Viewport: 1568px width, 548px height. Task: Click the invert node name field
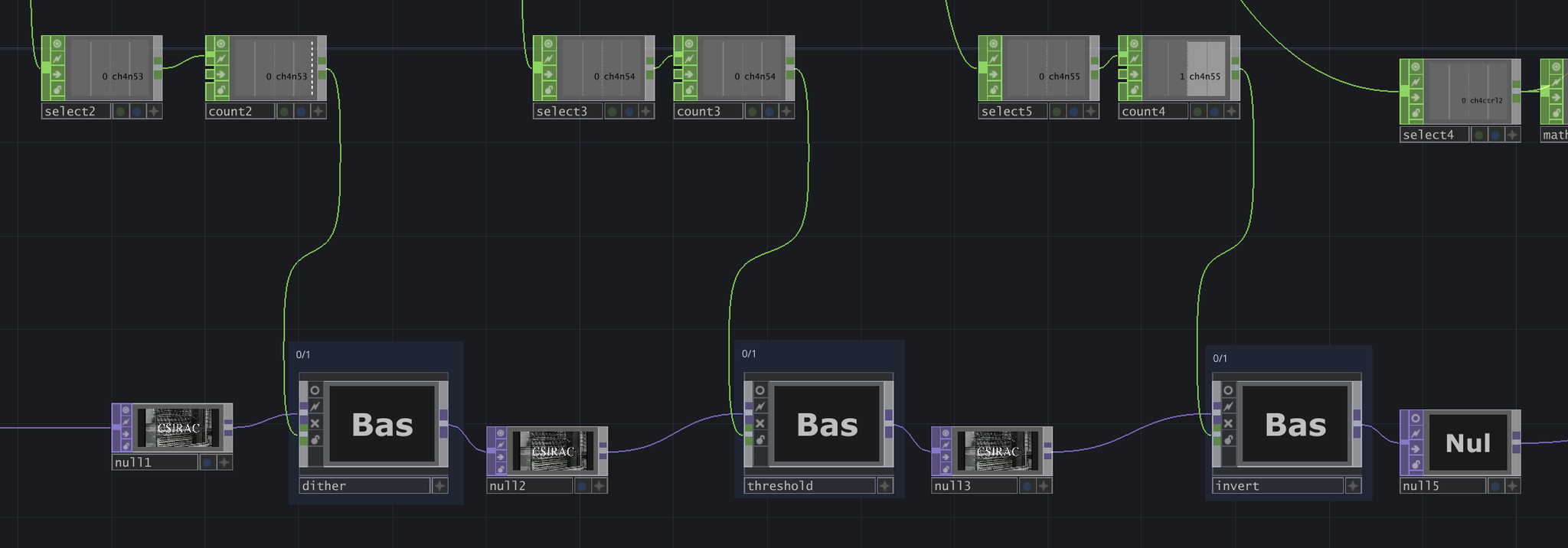pyautogui.click(x=1277, y=486)
